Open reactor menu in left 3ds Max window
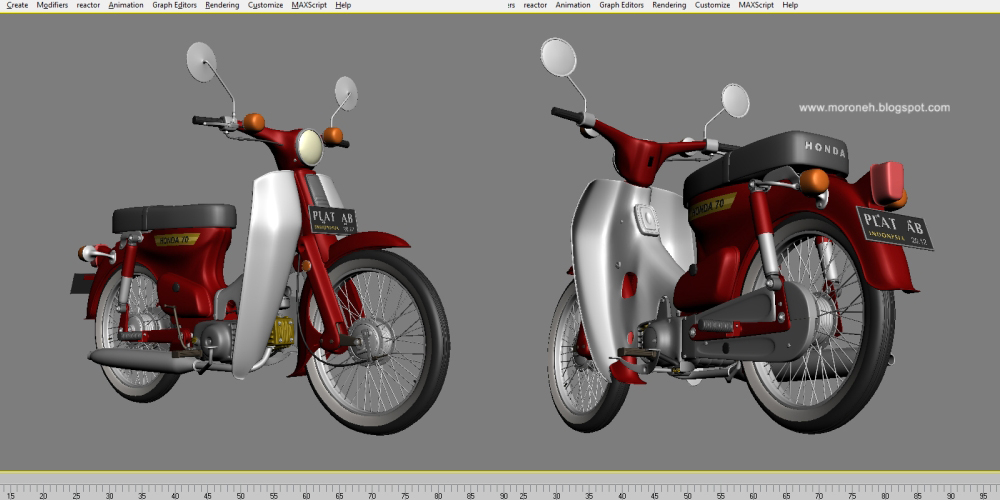The height and width of the screenshot is (500, 1000). point(88,5)
